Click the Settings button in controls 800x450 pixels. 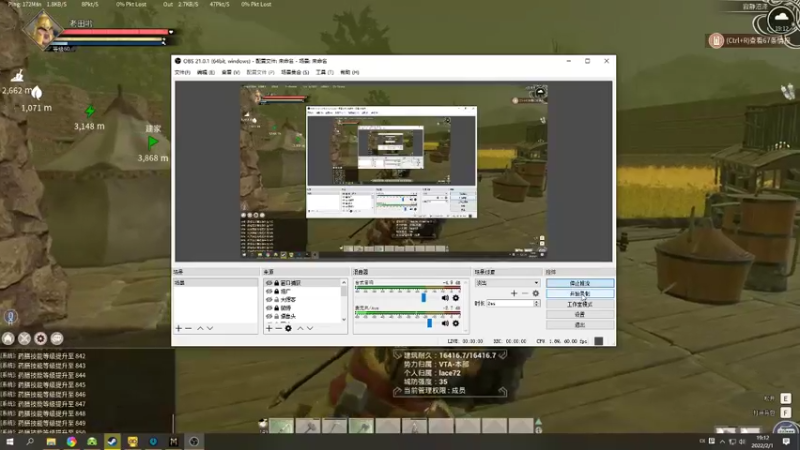pyautogui.click(x=580, y=314)
